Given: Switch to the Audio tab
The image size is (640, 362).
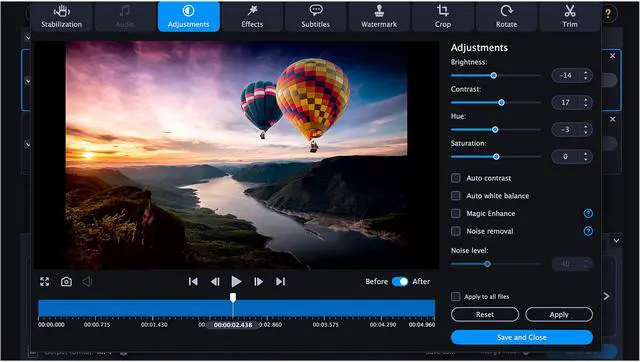Looking at the screenshot, I should (125, 17).
